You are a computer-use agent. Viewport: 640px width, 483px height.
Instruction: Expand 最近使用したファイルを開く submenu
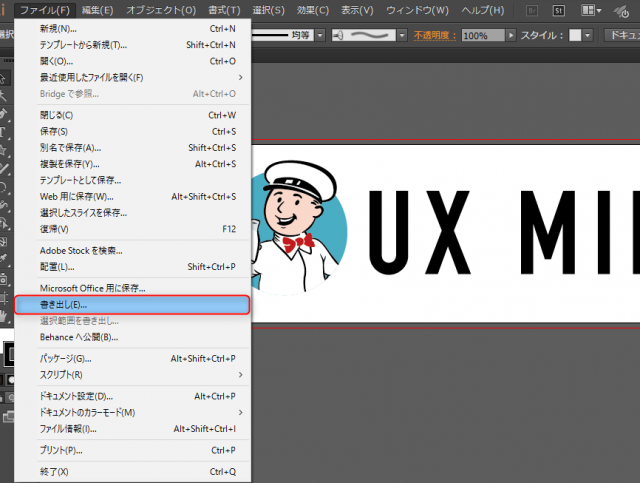tap(240, 77)
